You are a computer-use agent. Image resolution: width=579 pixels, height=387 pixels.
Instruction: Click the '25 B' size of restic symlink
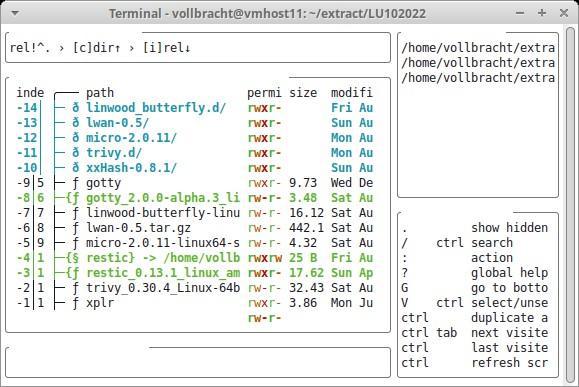click(303, 258)
